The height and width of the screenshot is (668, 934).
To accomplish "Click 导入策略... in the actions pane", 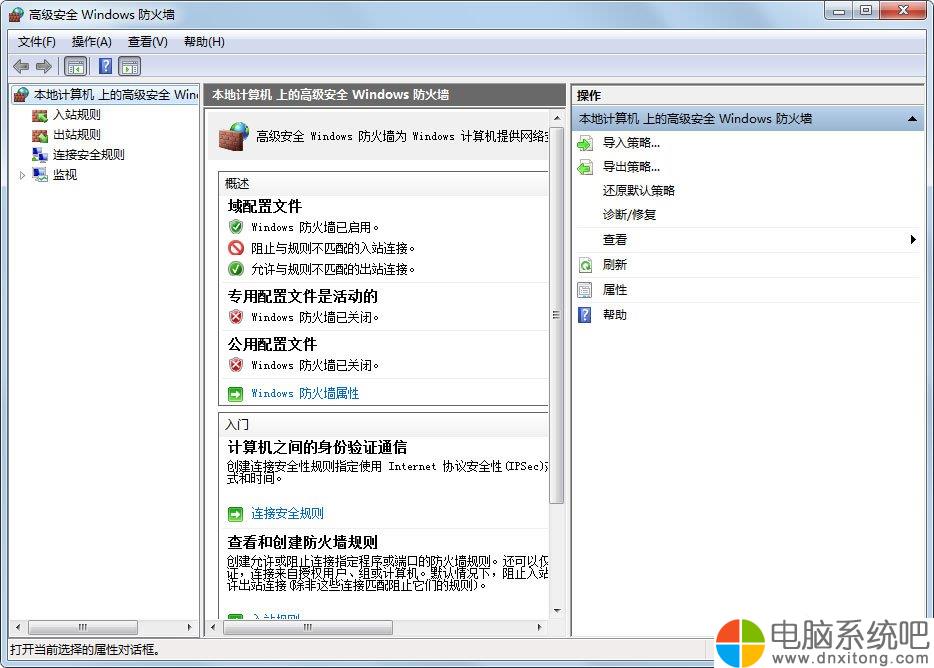I will (631, 143).
